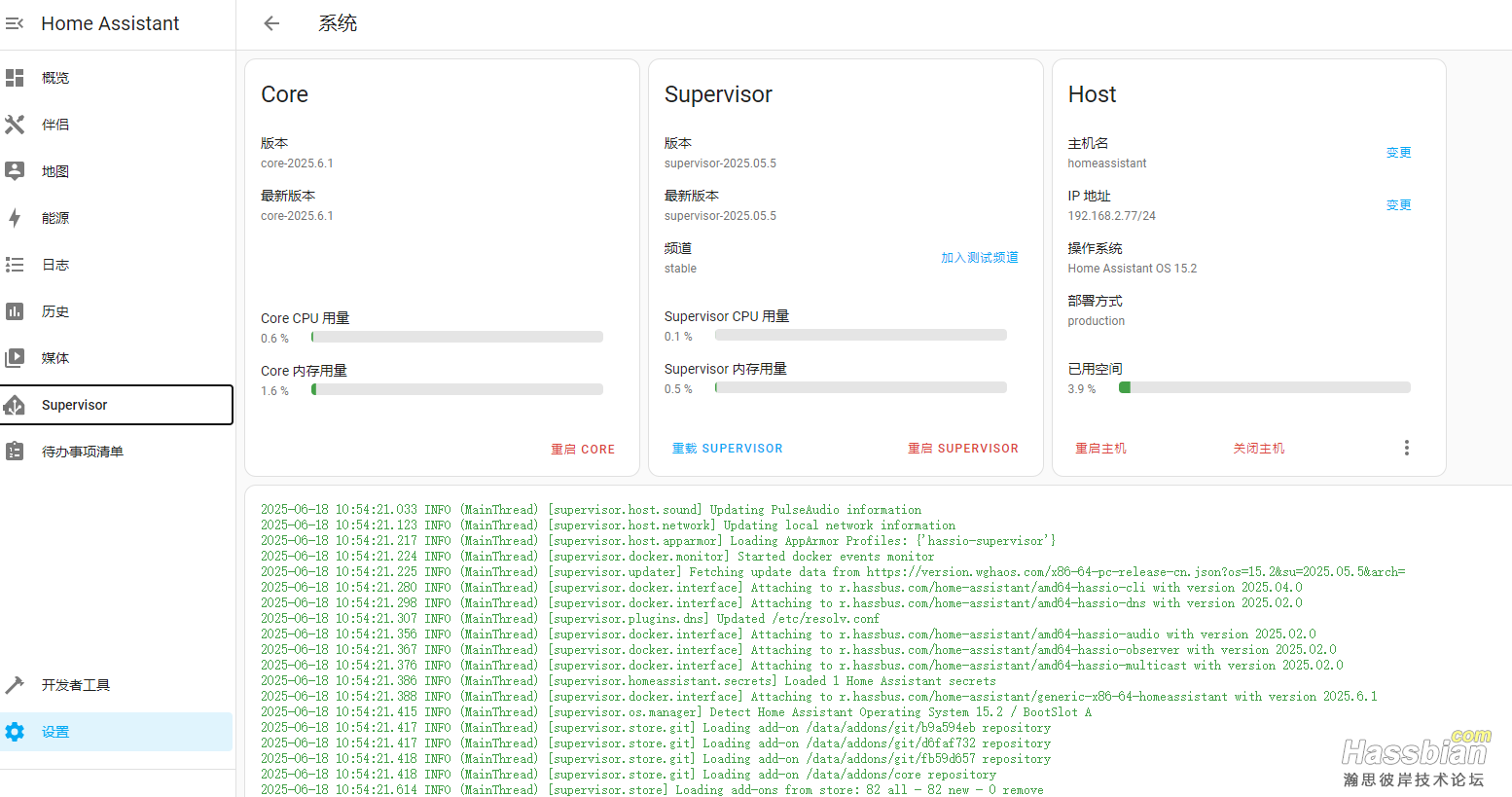Click the core-2025.6.1 value under 最新版本
This screenshot has width=1512, height=797.
point(297,216)
